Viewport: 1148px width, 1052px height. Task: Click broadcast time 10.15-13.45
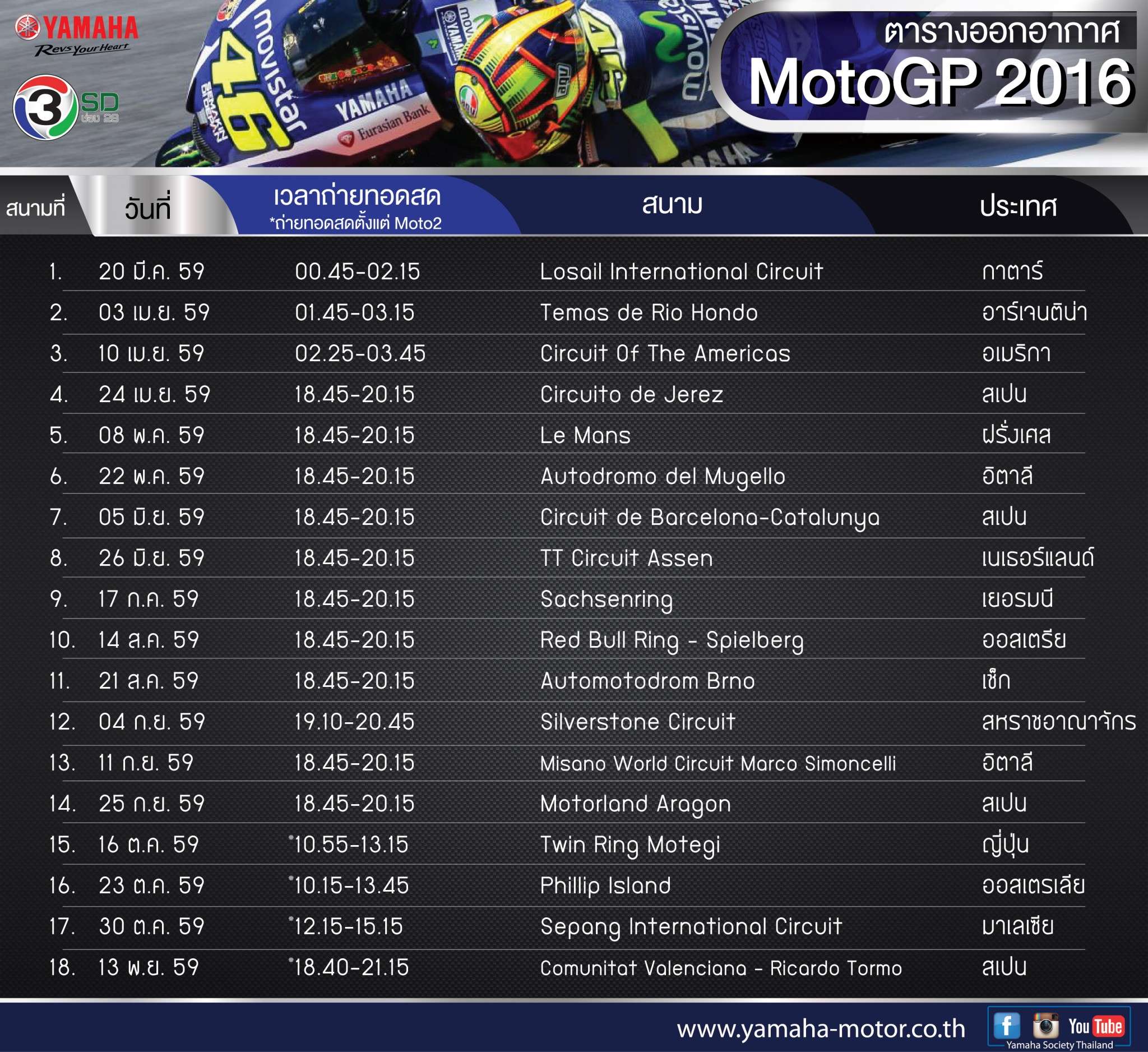point(349,886)
